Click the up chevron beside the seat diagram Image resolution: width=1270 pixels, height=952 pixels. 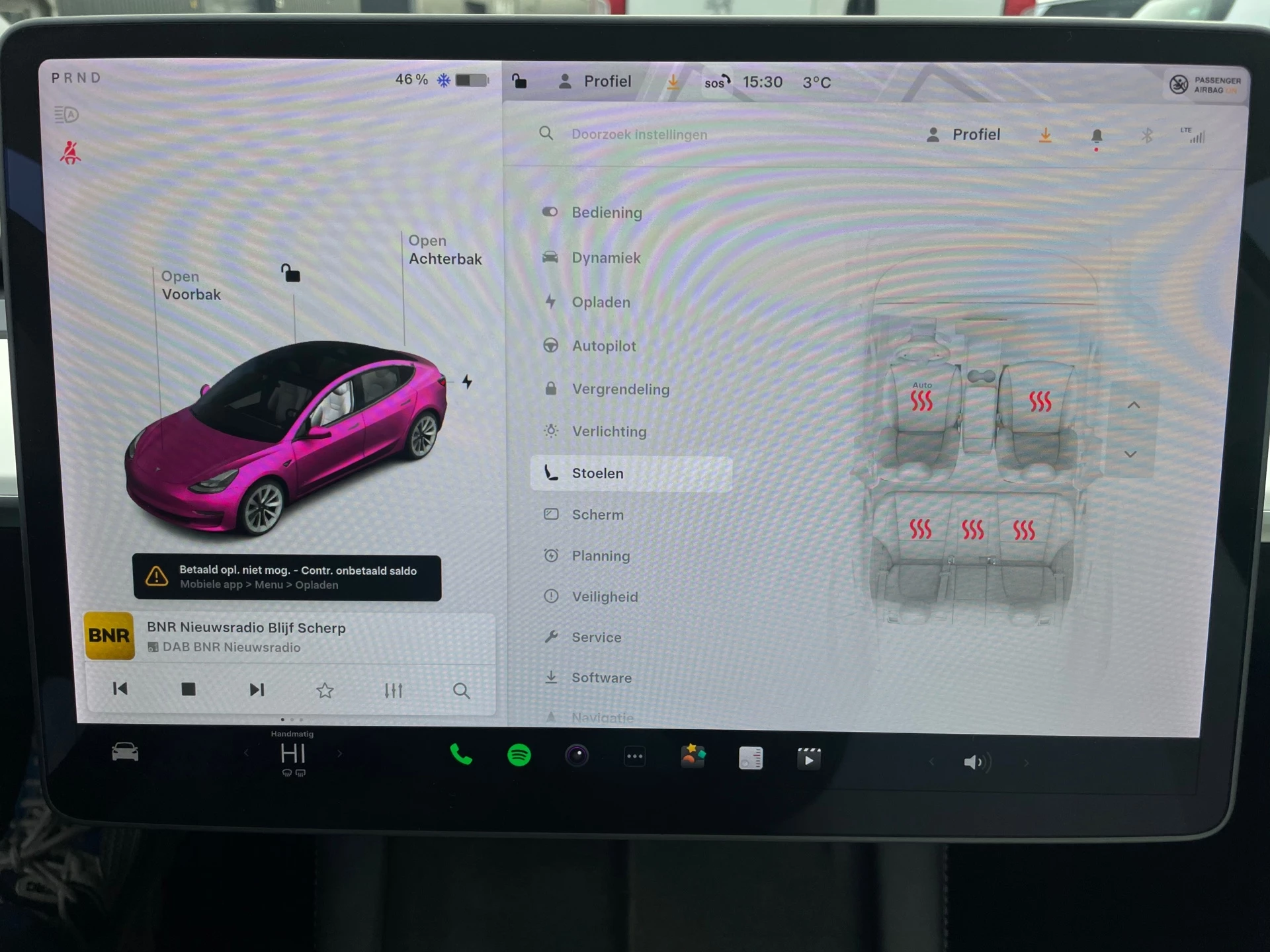1135,405
